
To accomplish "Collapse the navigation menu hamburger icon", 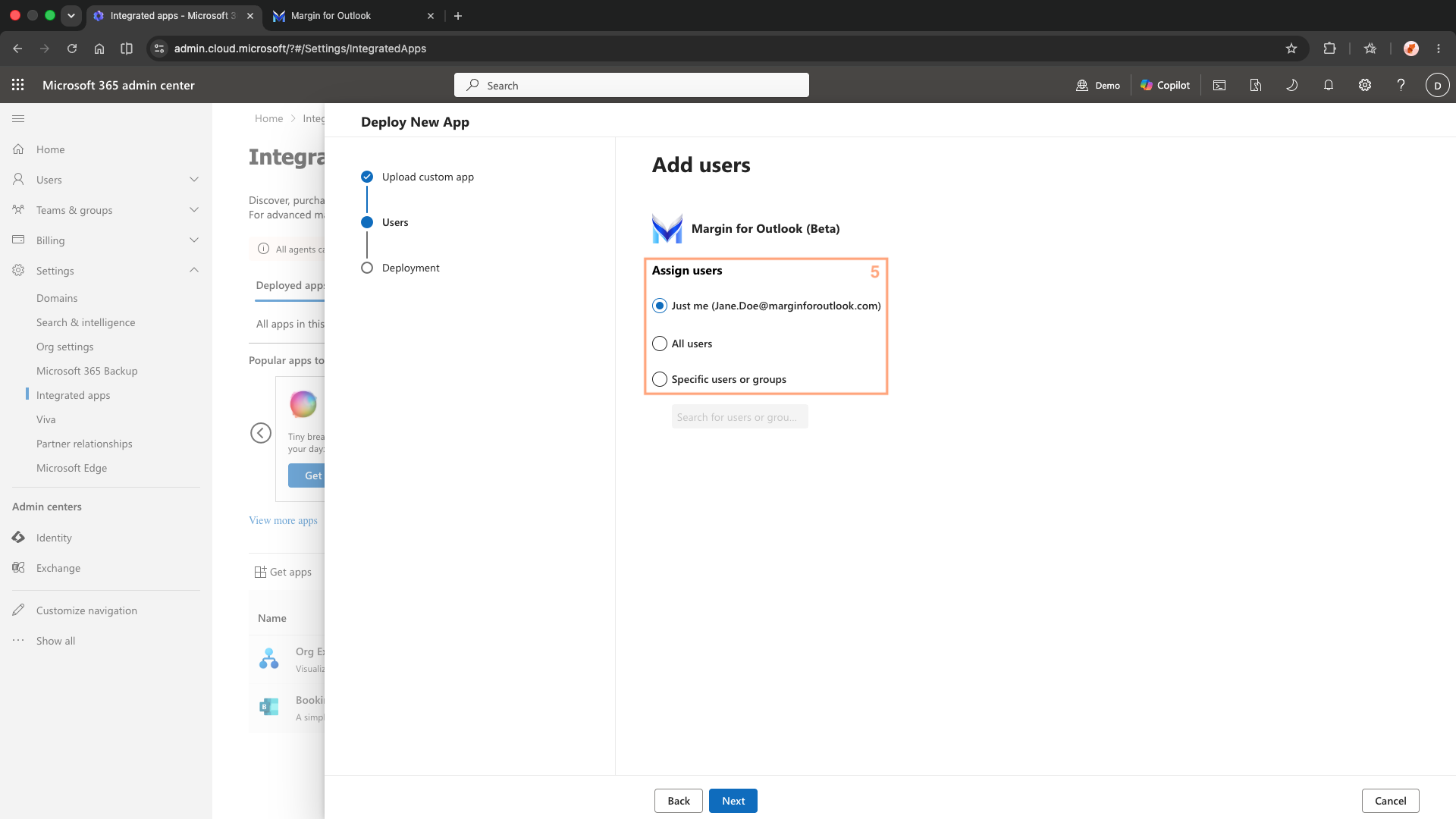I will tap(18, 118).
